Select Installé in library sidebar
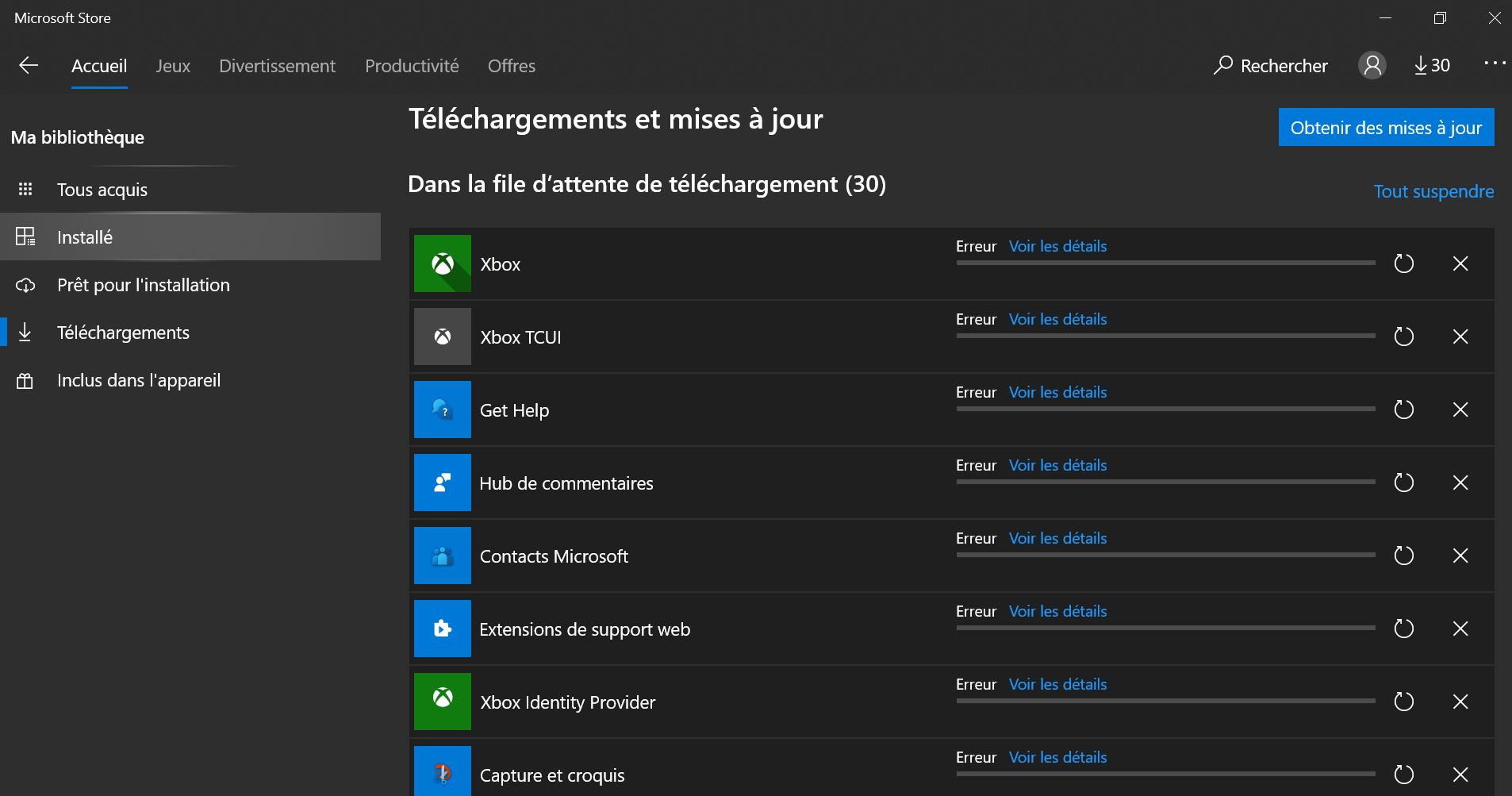The image size is (1512, 796). coord(190,236)
